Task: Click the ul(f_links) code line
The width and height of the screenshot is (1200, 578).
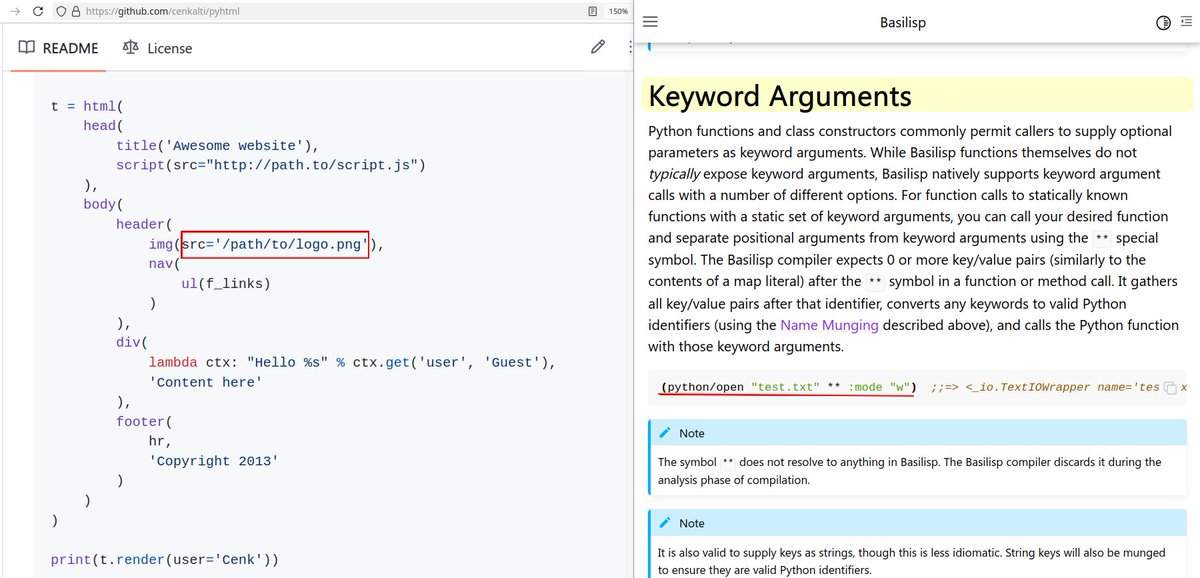Action: point(226,283)
